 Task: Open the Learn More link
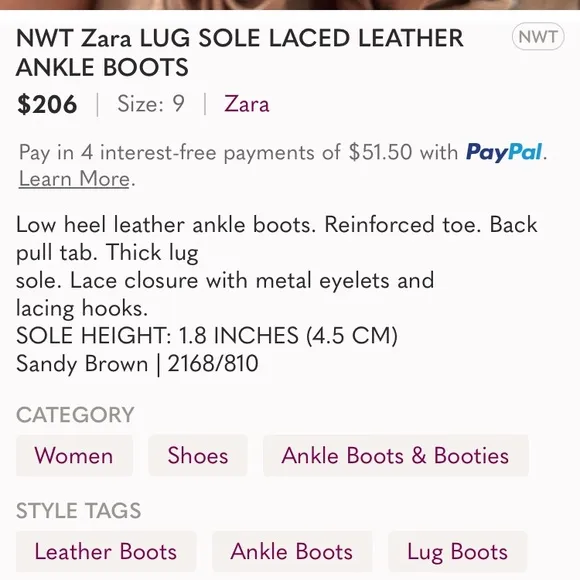pos(74,179)
